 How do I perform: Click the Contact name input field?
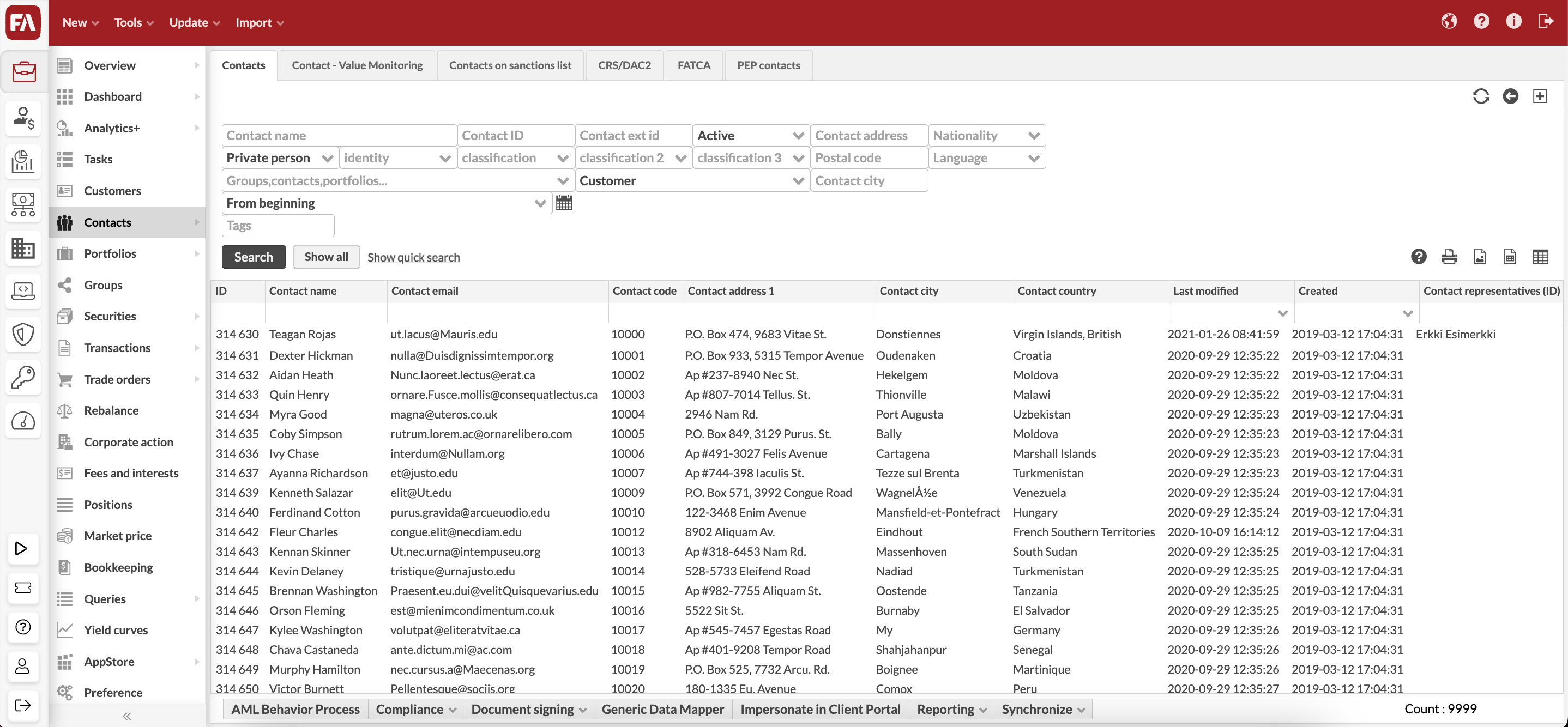coord(339,135)
